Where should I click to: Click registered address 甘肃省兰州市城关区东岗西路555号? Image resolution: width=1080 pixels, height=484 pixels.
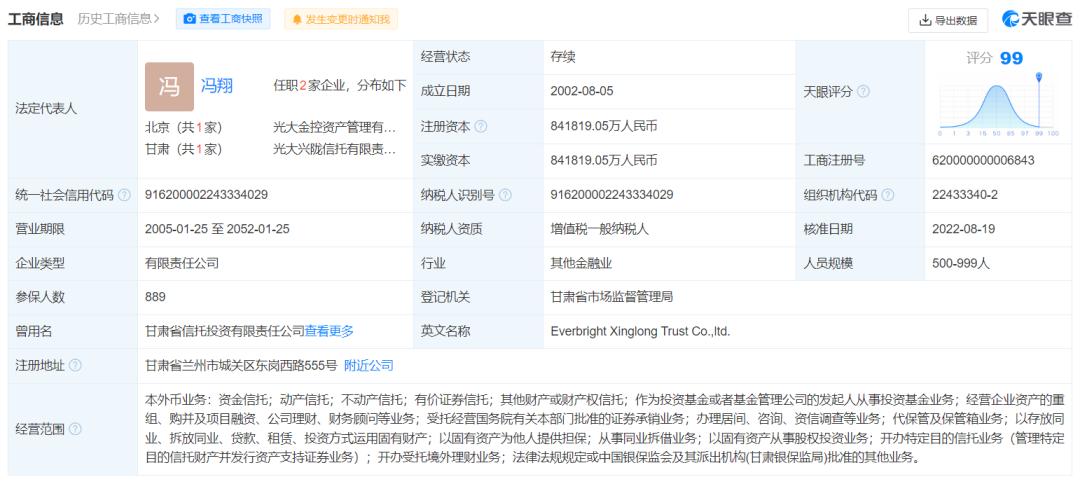[x=241, y=366]
